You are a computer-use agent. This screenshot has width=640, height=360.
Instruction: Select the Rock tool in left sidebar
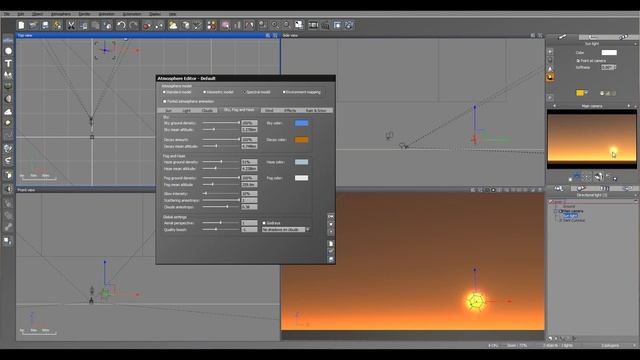(8, 99)
